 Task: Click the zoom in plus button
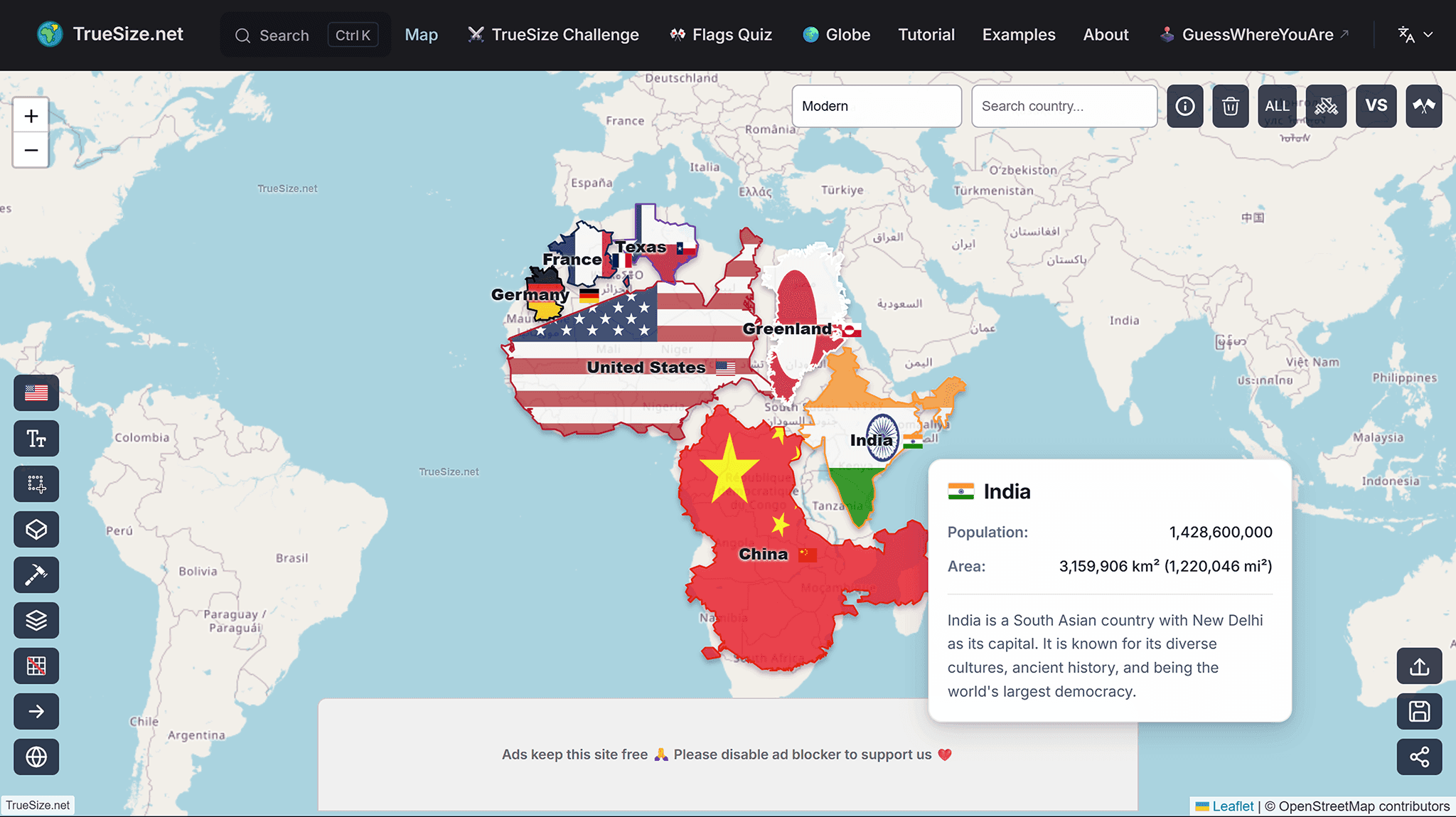click(x=31, y=116)
